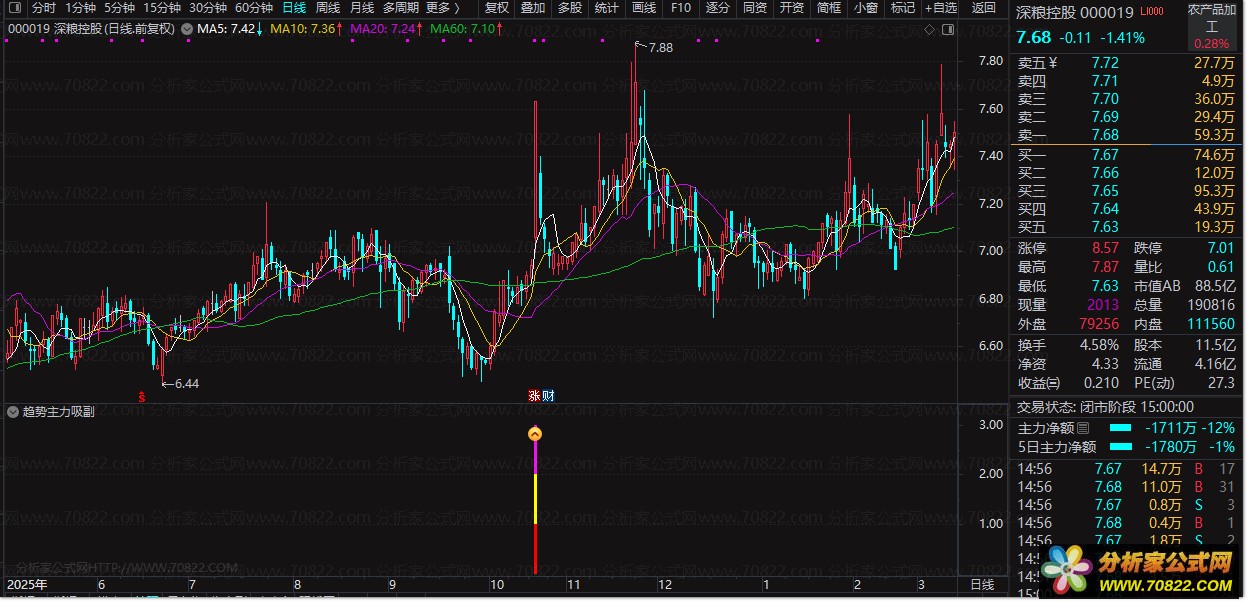The height and width of the screenshot is (602, 1249).
Task: Select the 周线 weekly chart tab
Action: [x=328, y=8]
